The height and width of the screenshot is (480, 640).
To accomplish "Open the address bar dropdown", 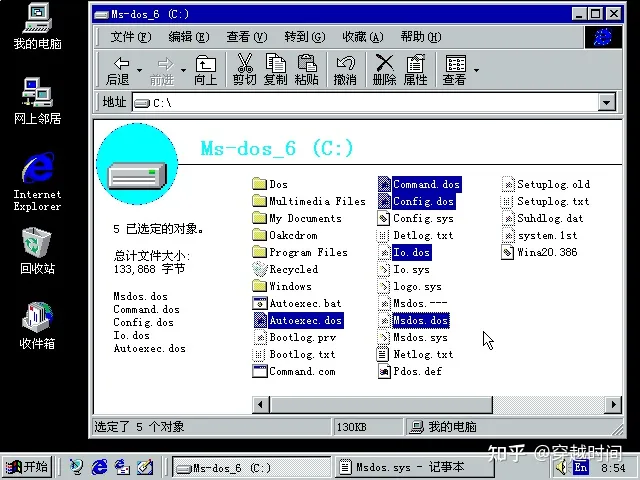I will pos(607,102).
